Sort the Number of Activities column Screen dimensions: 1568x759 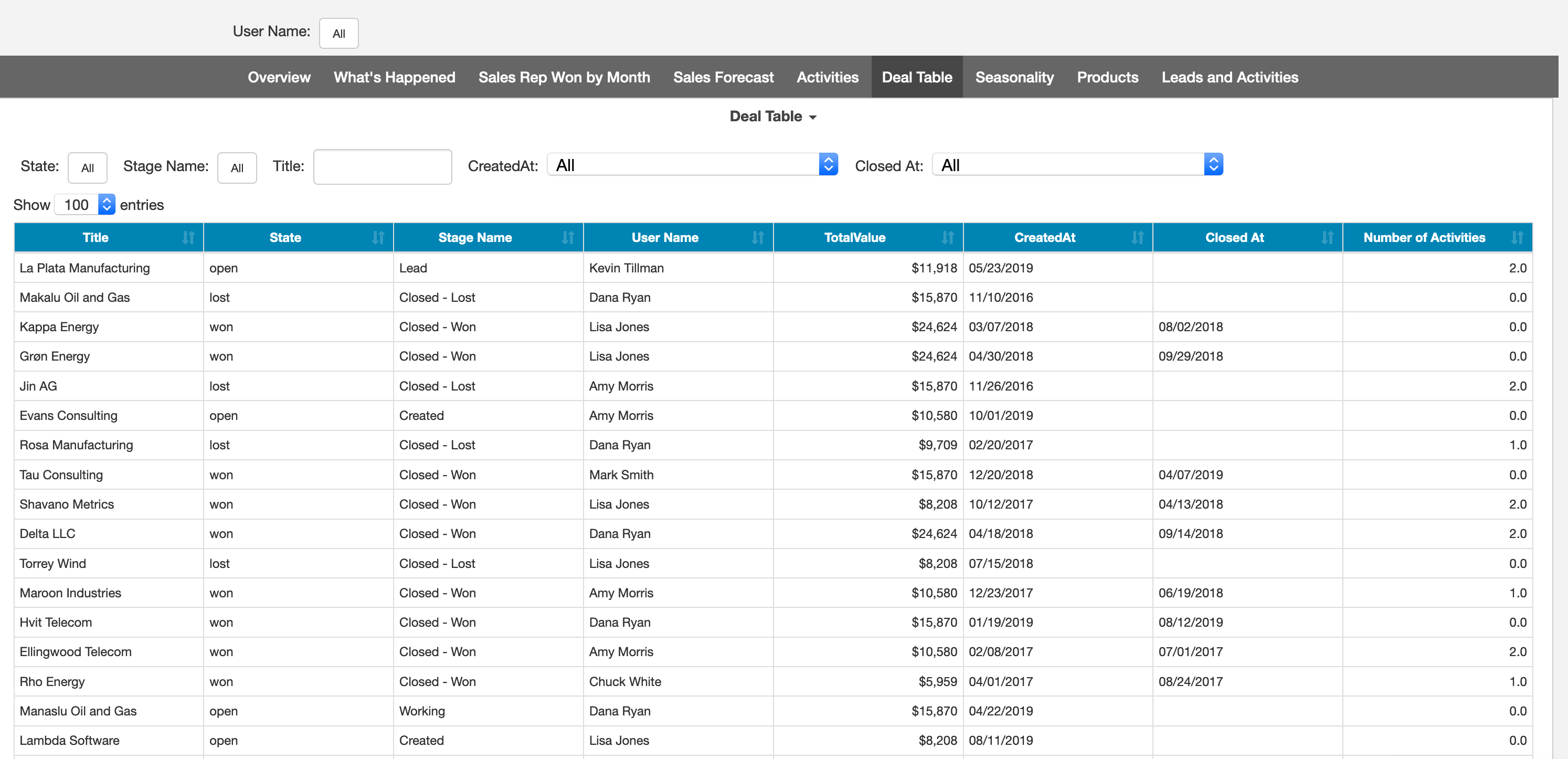[x=1518, y=237]
